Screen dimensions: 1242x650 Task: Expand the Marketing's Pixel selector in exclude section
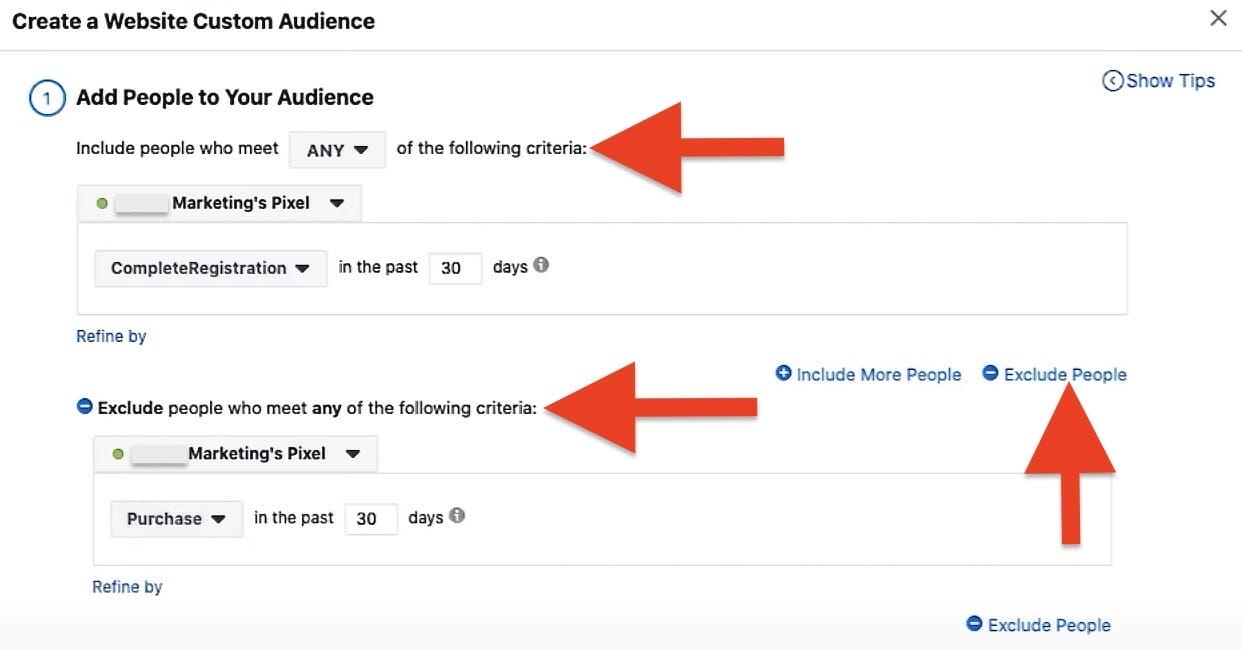[235, 454]
